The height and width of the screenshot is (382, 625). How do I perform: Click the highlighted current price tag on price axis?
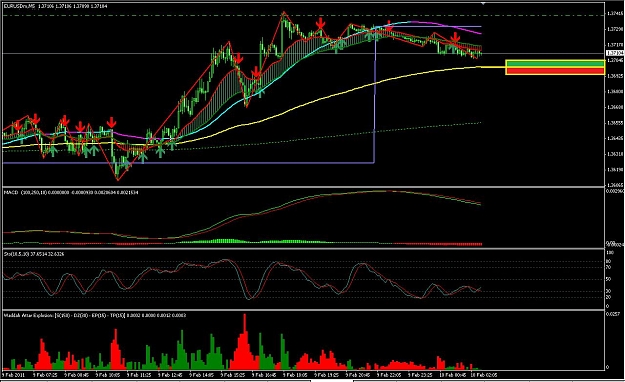click(x=614, y=53)
